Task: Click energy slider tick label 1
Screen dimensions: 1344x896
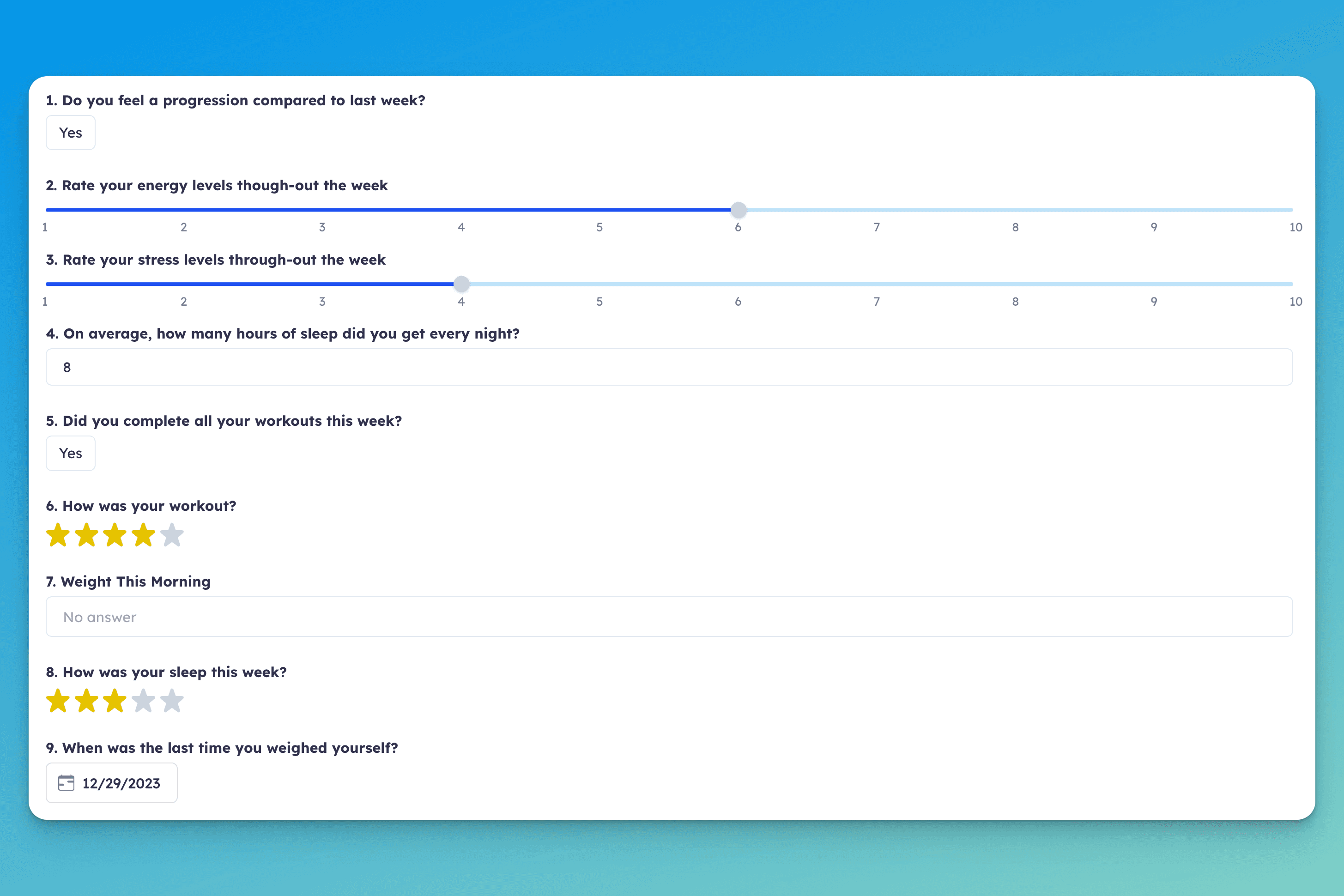Action: coord(45,227)
